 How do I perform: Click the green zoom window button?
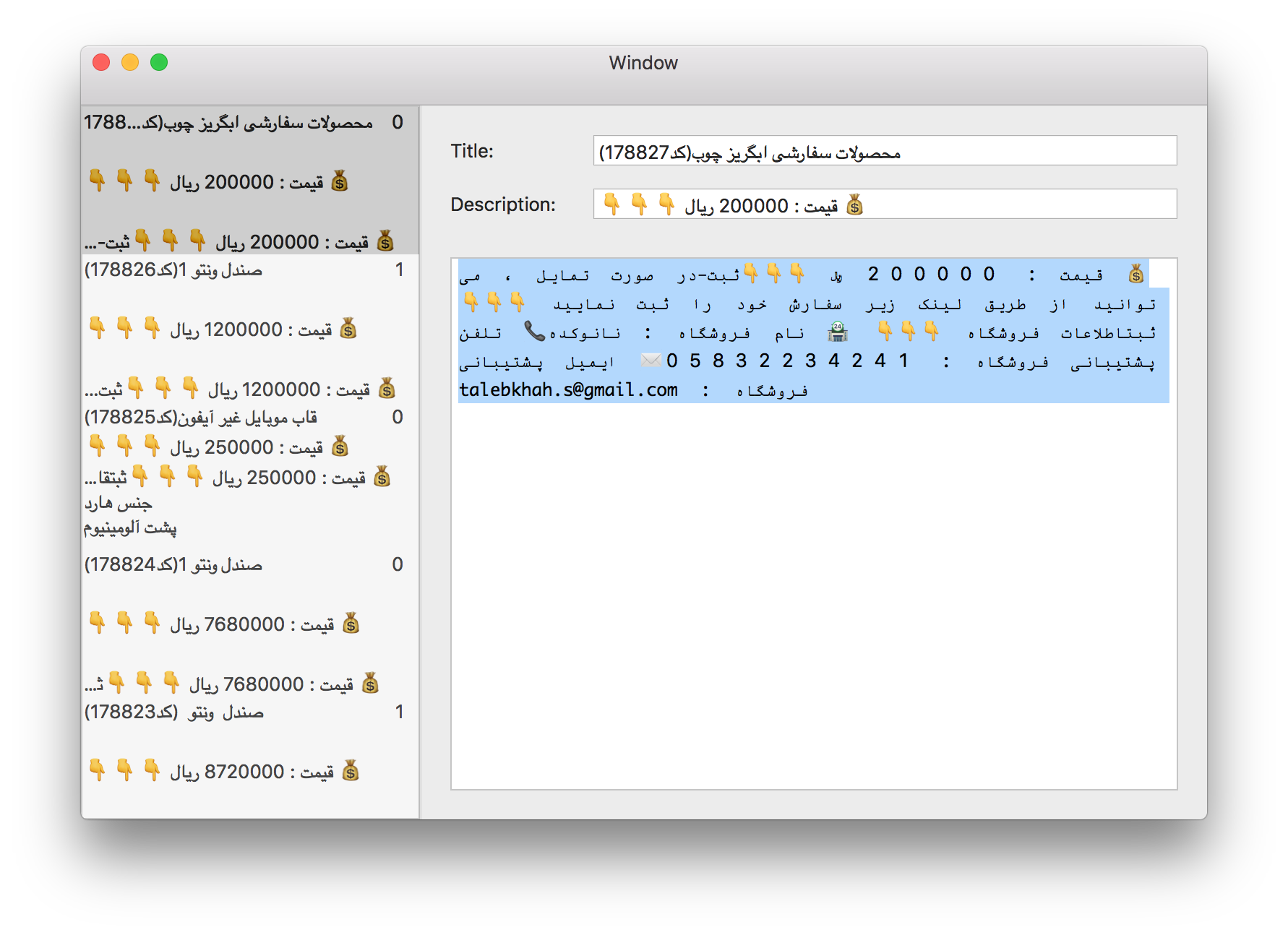tap(159, 62)
